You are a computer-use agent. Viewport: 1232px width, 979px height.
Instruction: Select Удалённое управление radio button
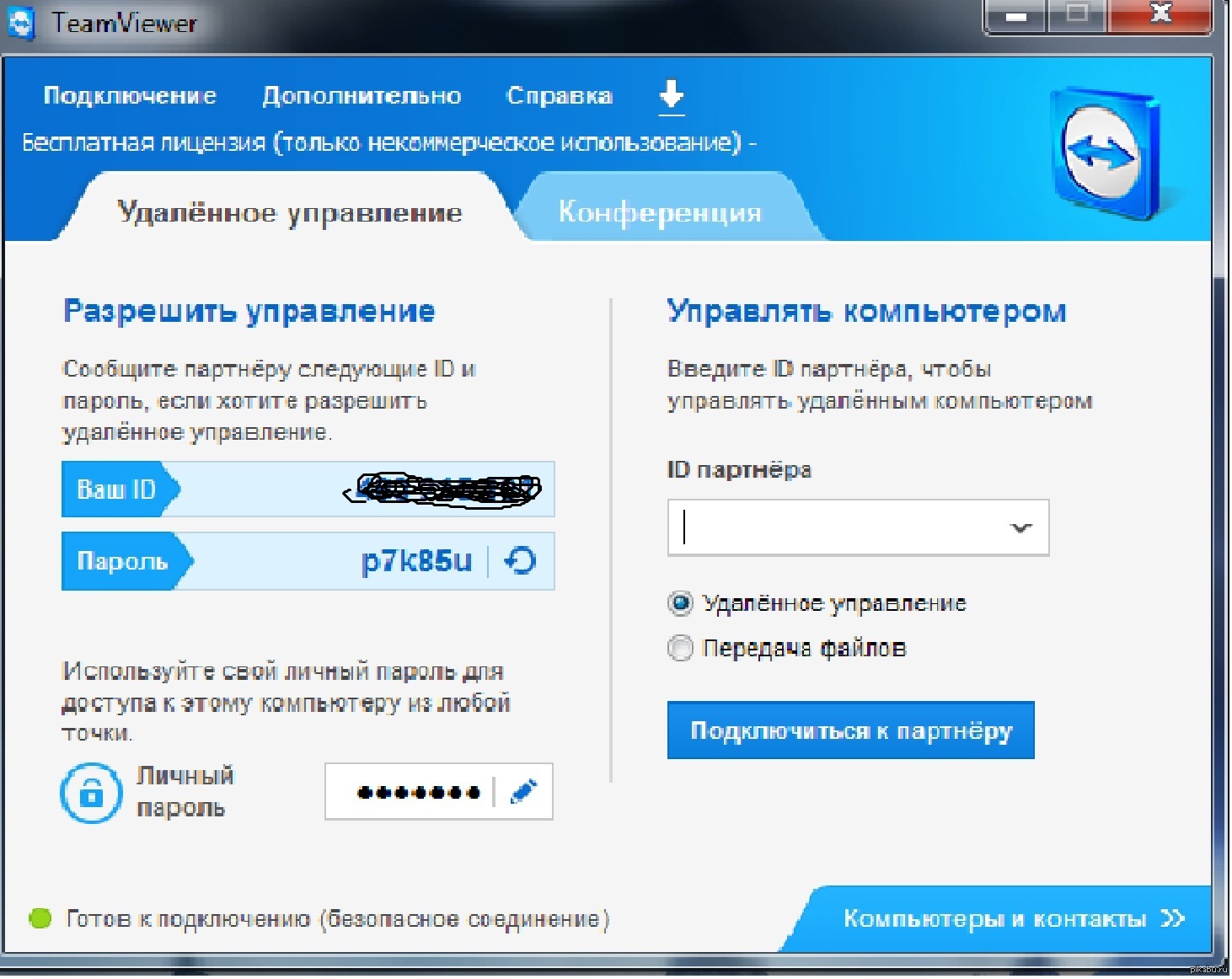680,603
